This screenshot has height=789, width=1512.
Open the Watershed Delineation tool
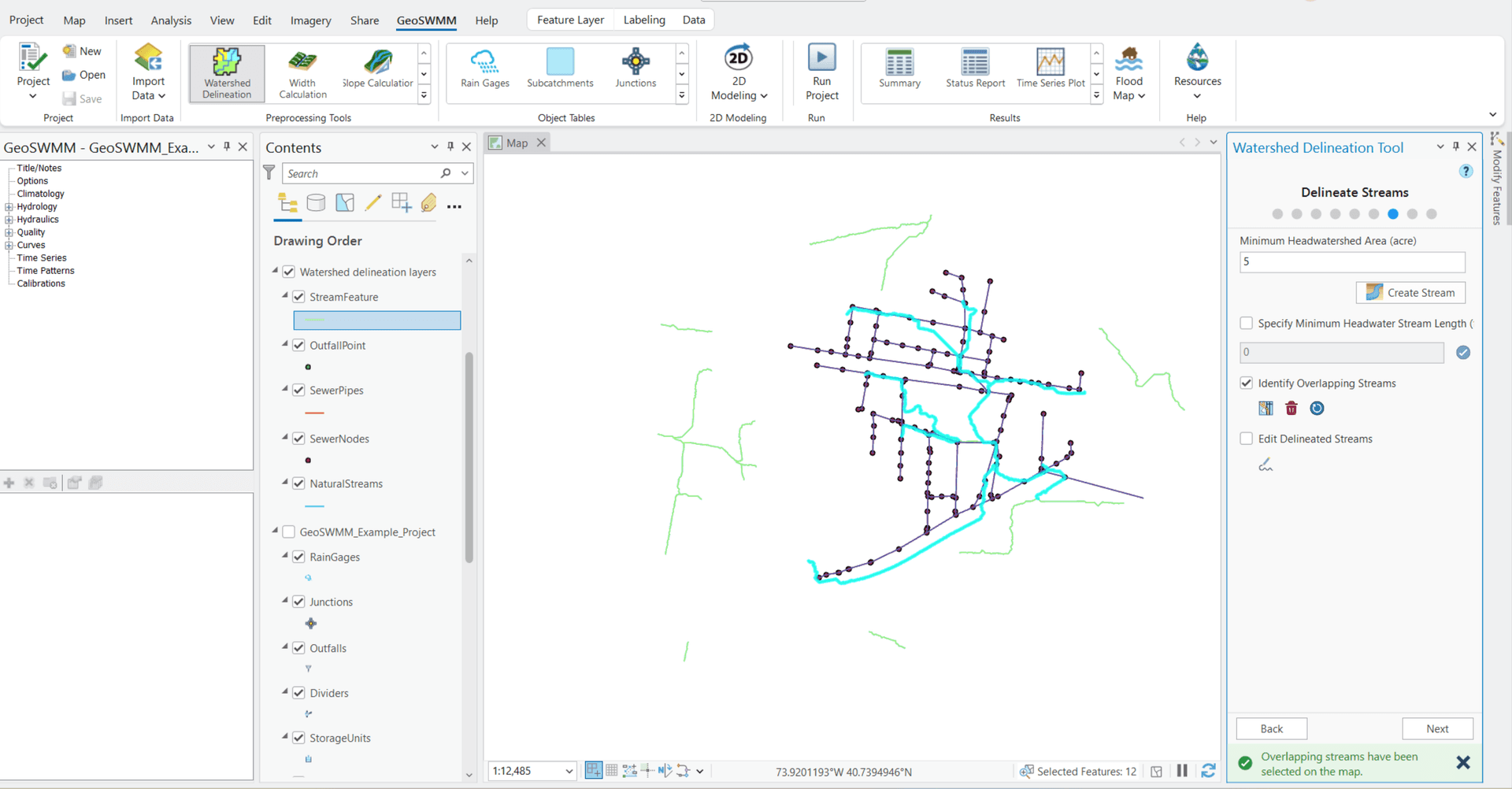tap(226, 72)
